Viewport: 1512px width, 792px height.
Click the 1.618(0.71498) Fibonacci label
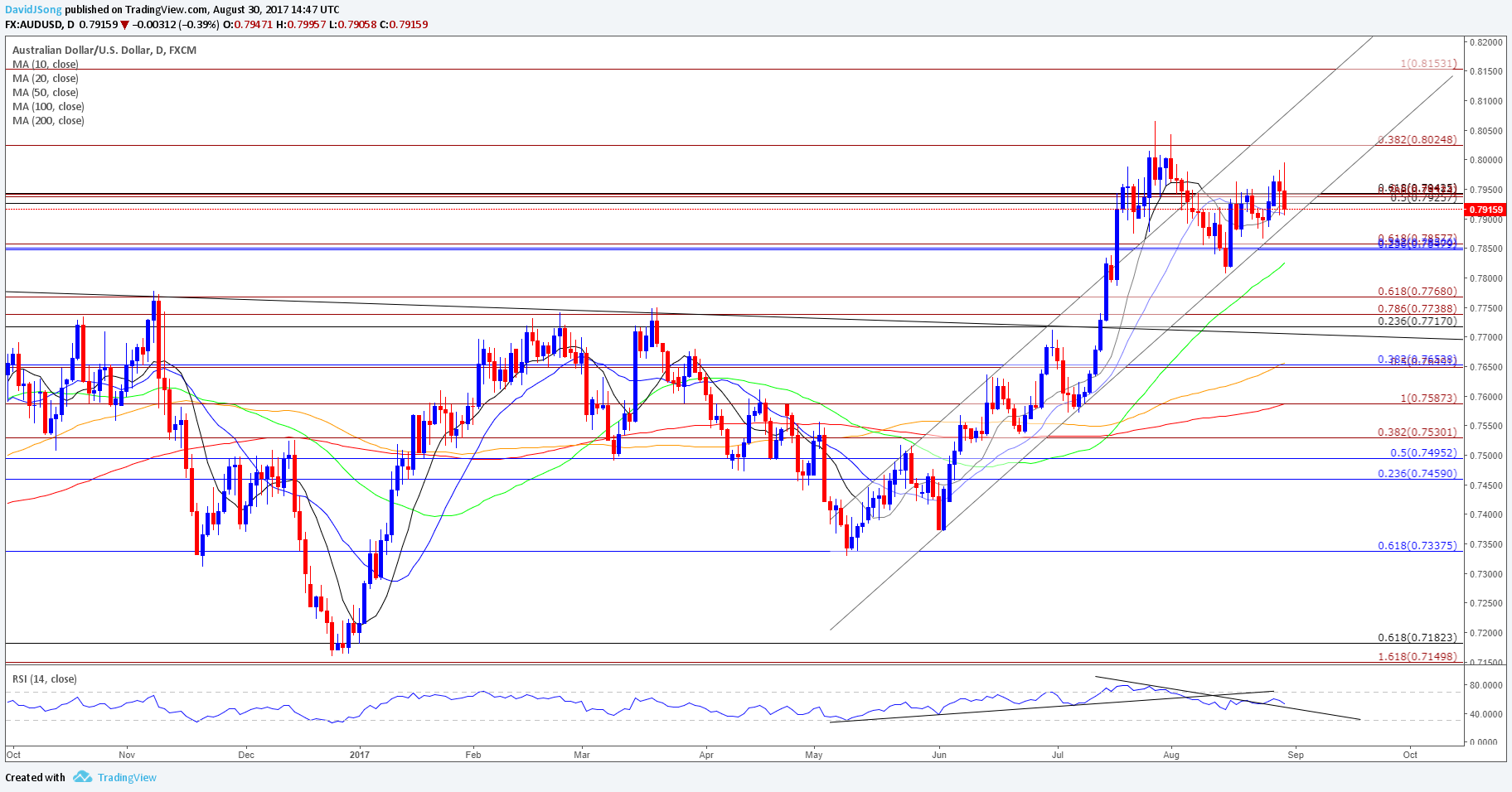click(1417, 656)
